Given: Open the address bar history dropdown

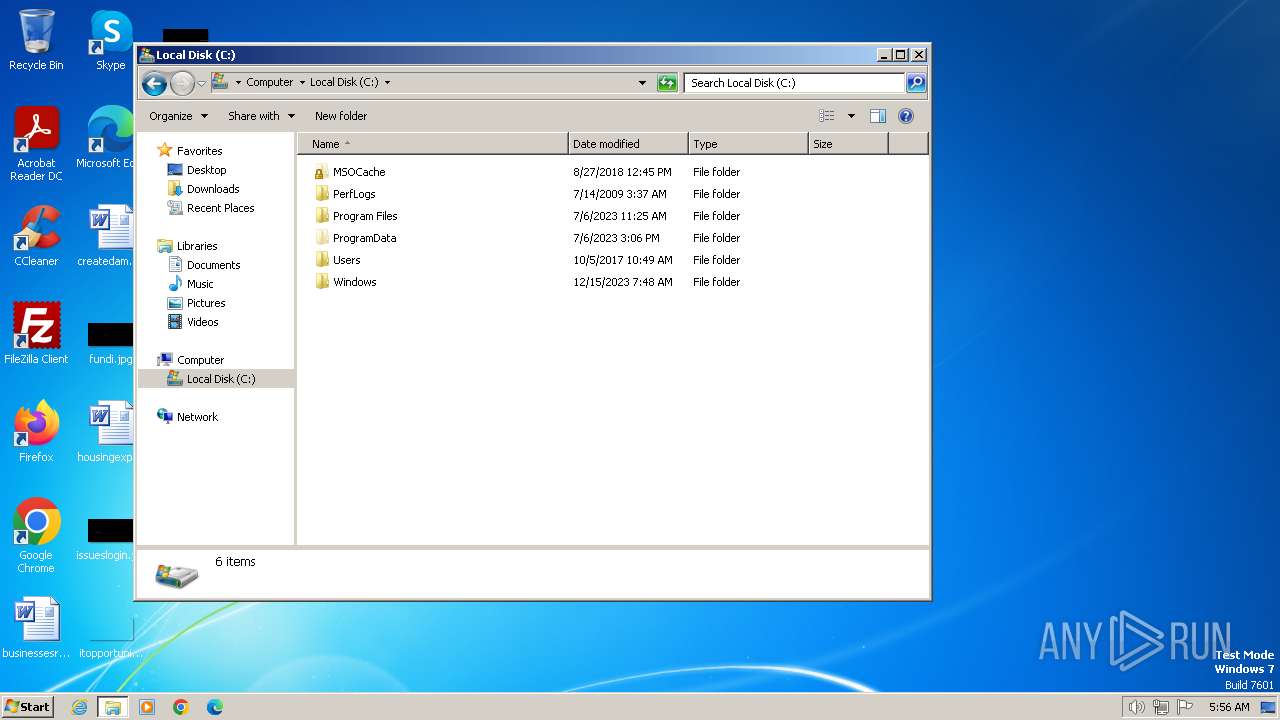Looking at the screenshot, I should point(642,83).
